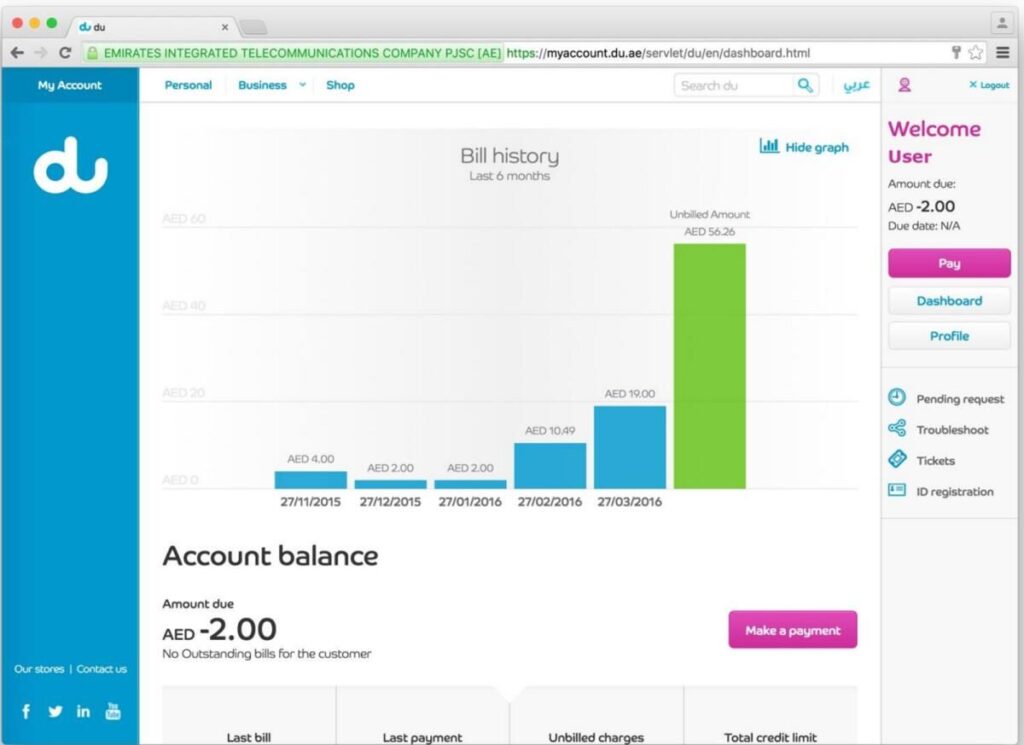Go to the Shop menu item

click(340, 85)
